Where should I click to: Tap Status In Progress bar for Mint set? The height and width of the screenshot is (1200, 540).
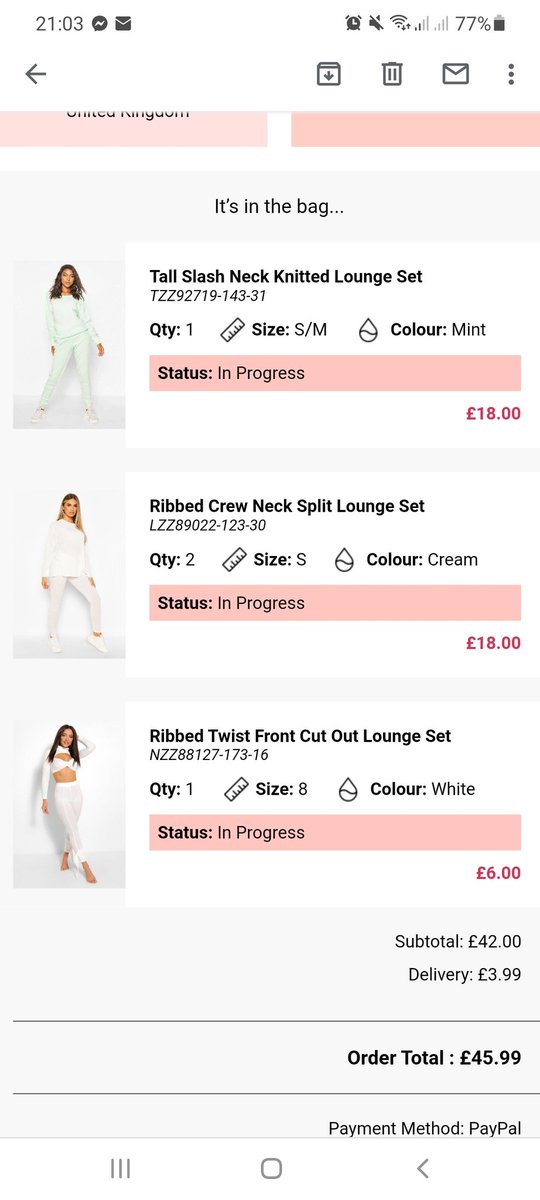click(x=335, y=373)
